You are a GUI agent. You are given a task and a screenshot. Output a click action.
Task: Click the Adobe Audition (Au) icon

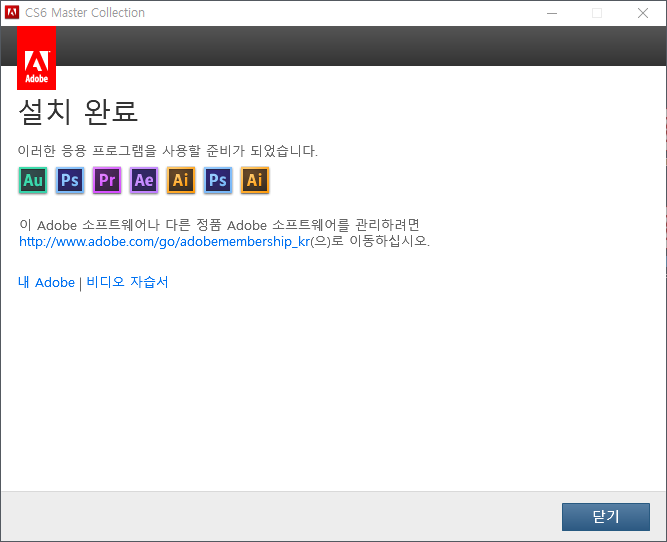[x=33, y=180]
